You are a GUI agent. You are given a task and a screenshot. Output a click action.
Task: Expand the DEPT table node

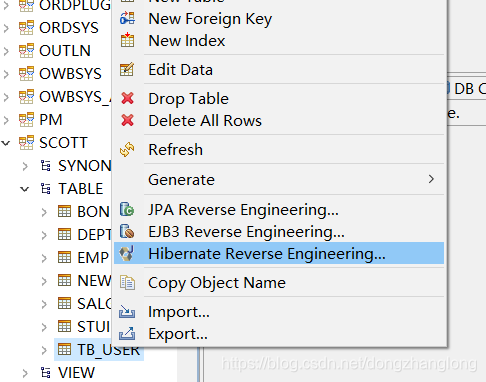[x=44, y=235]
